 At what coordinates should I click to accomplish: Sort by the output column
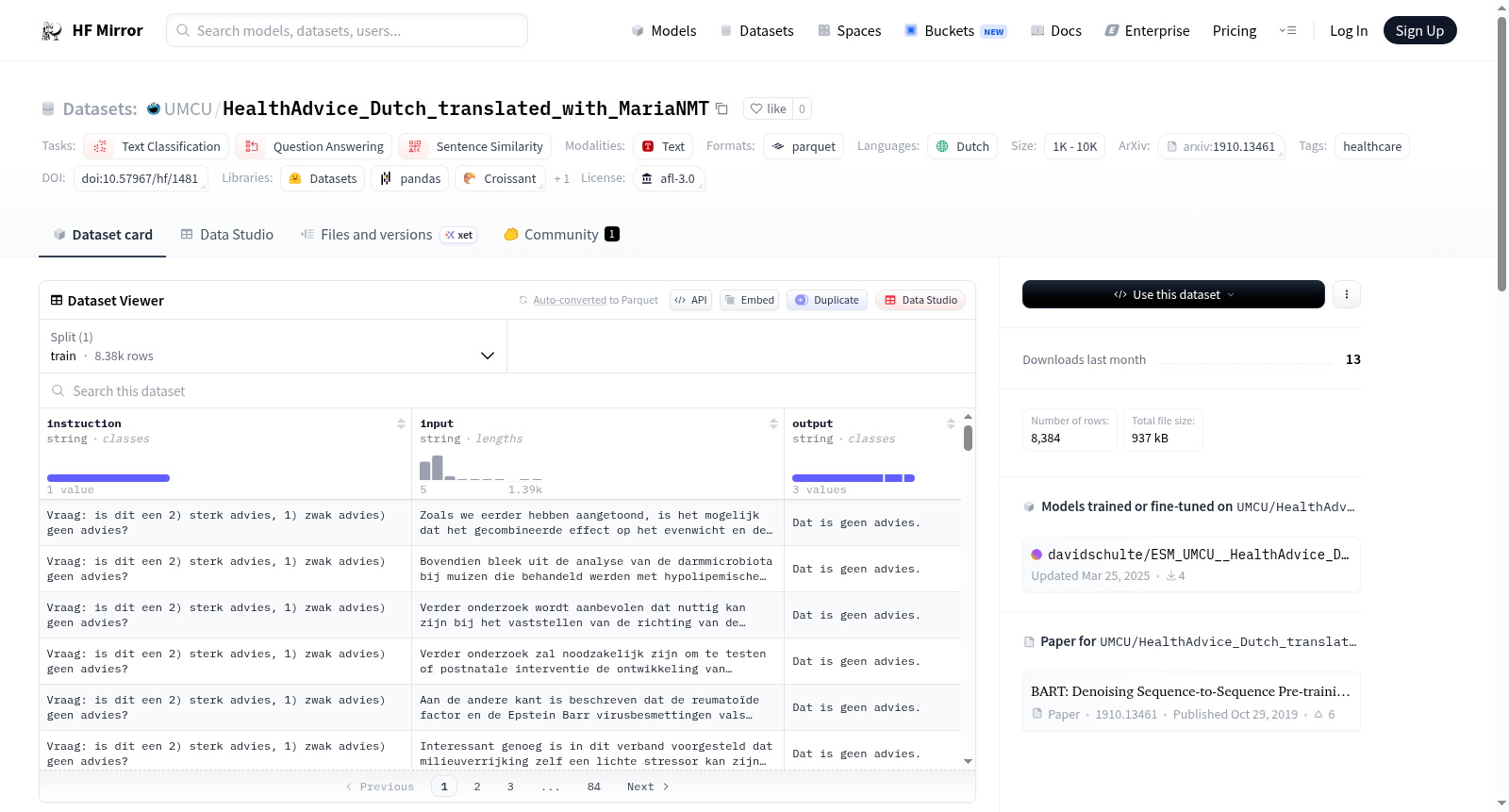tap(951, 423)
